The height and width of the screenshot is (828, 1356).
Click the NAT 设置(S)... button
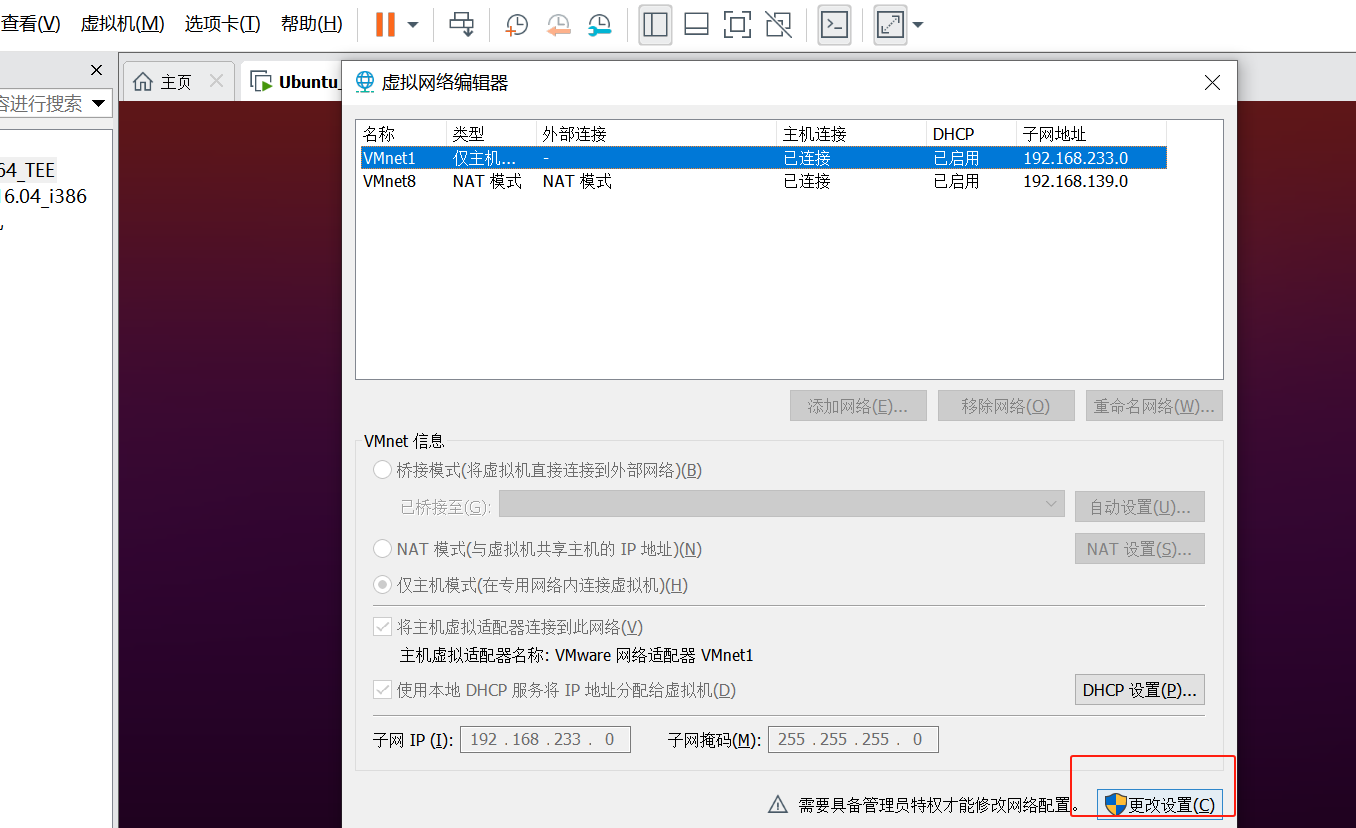1140,549
